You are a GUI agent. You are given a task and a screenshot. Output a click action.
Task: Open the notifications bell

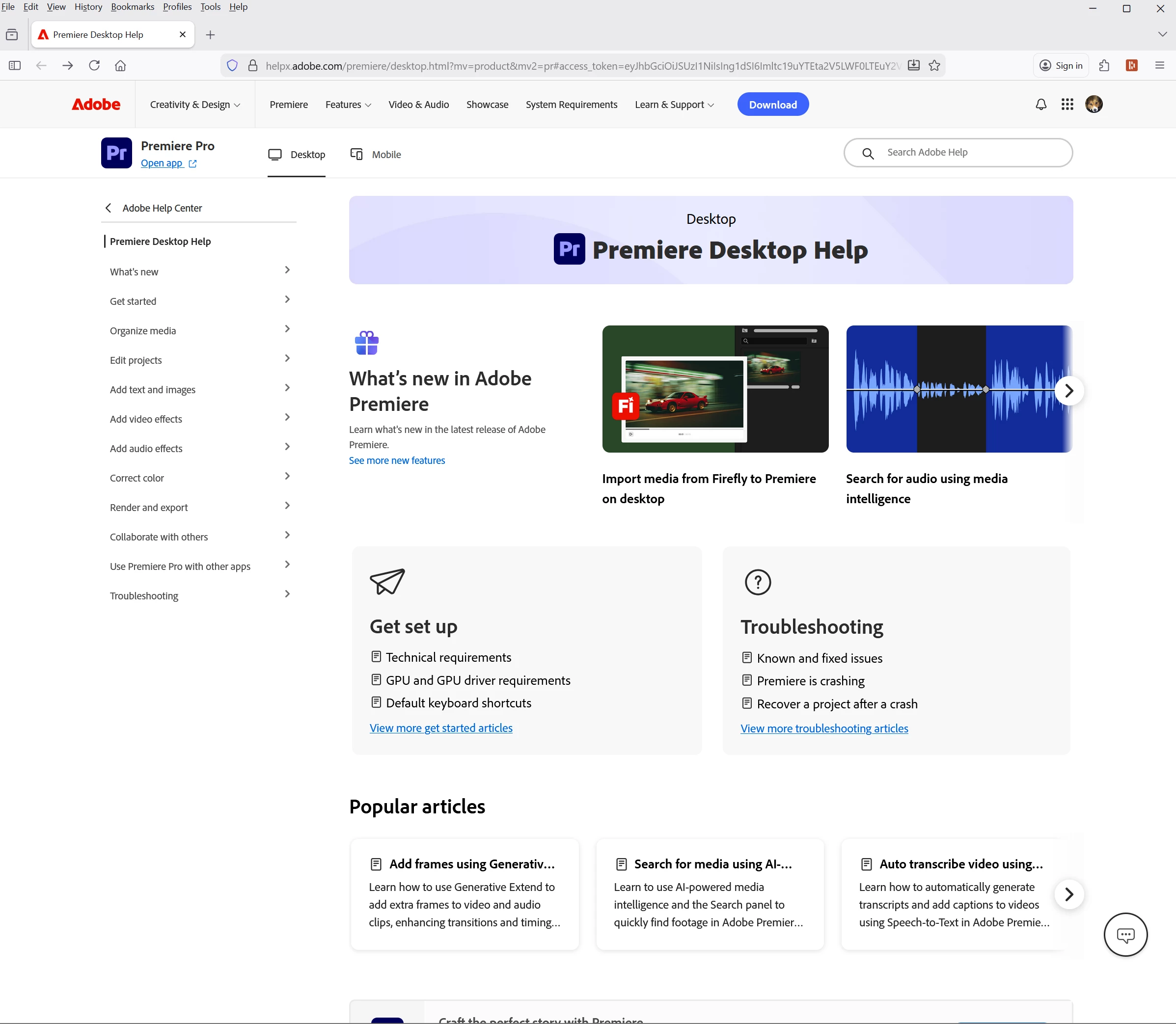1041,105
